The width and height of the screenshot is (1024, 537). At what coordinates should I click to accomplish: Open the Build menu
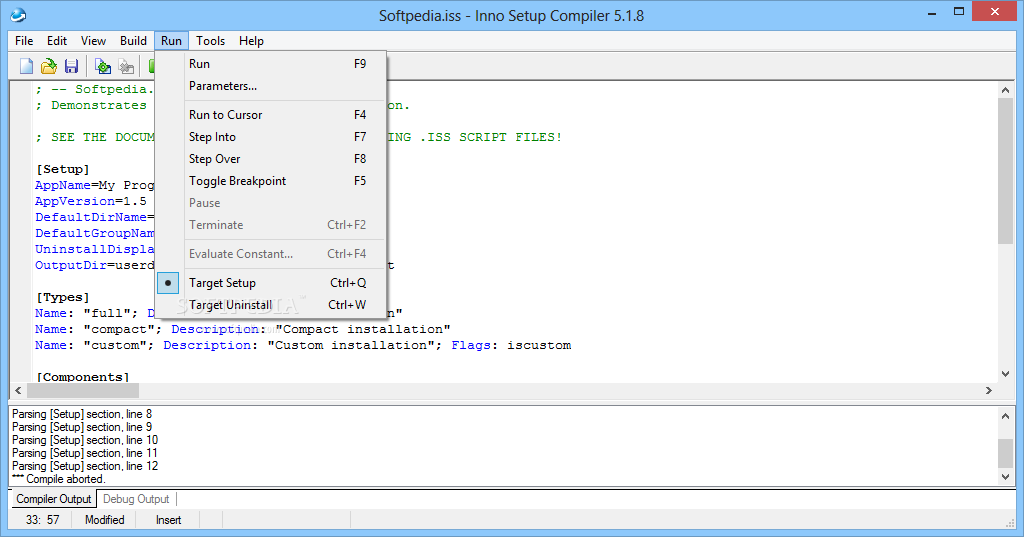[x=133, y=41]
